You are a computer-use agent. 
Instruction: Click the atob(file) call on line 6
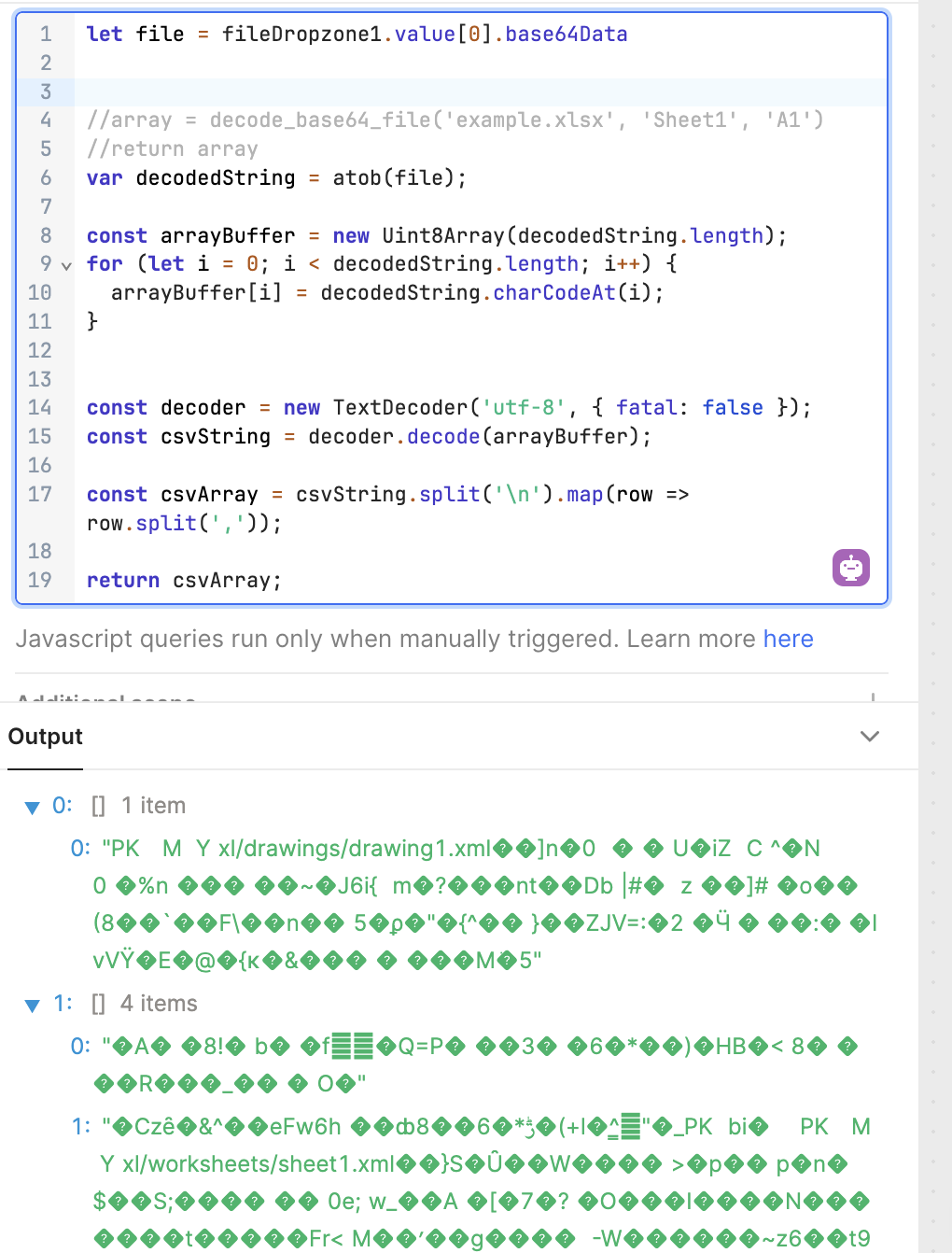pos(398,177)
